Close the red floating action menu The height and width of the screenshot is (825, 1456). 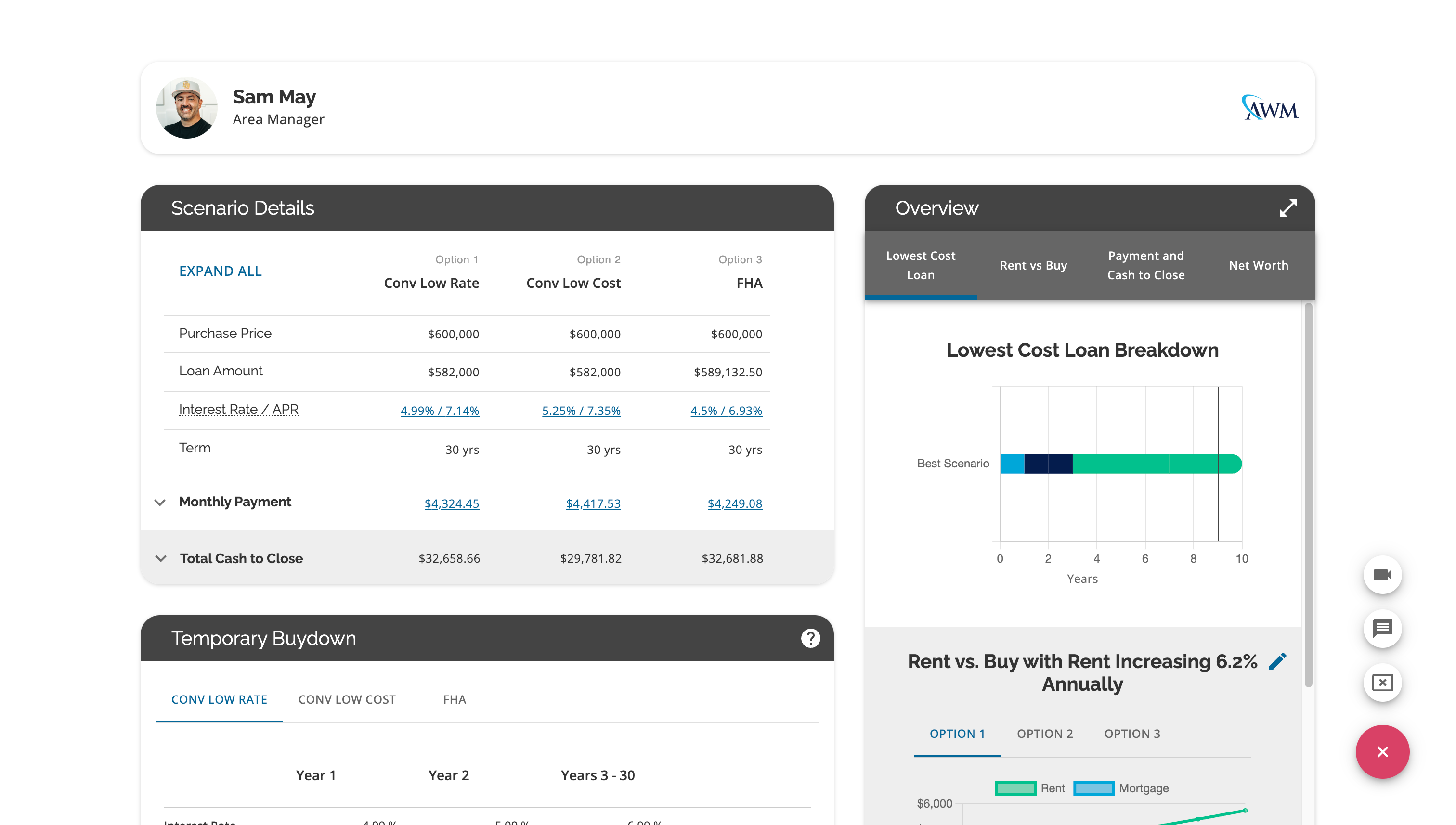click(x=1382, y=752)
